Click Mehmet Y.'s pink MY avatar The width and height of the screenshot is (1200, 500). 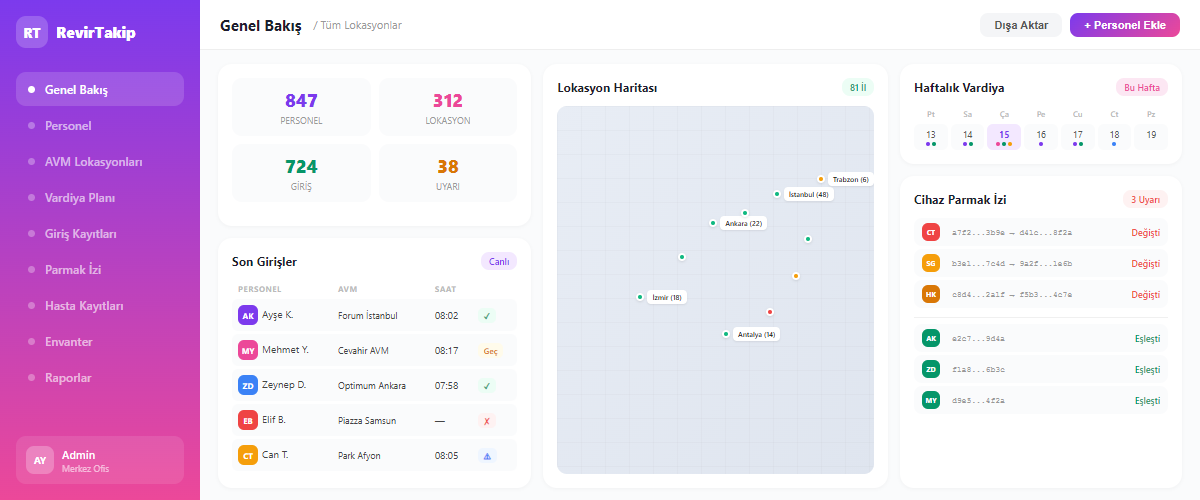(x=248, y=351)
